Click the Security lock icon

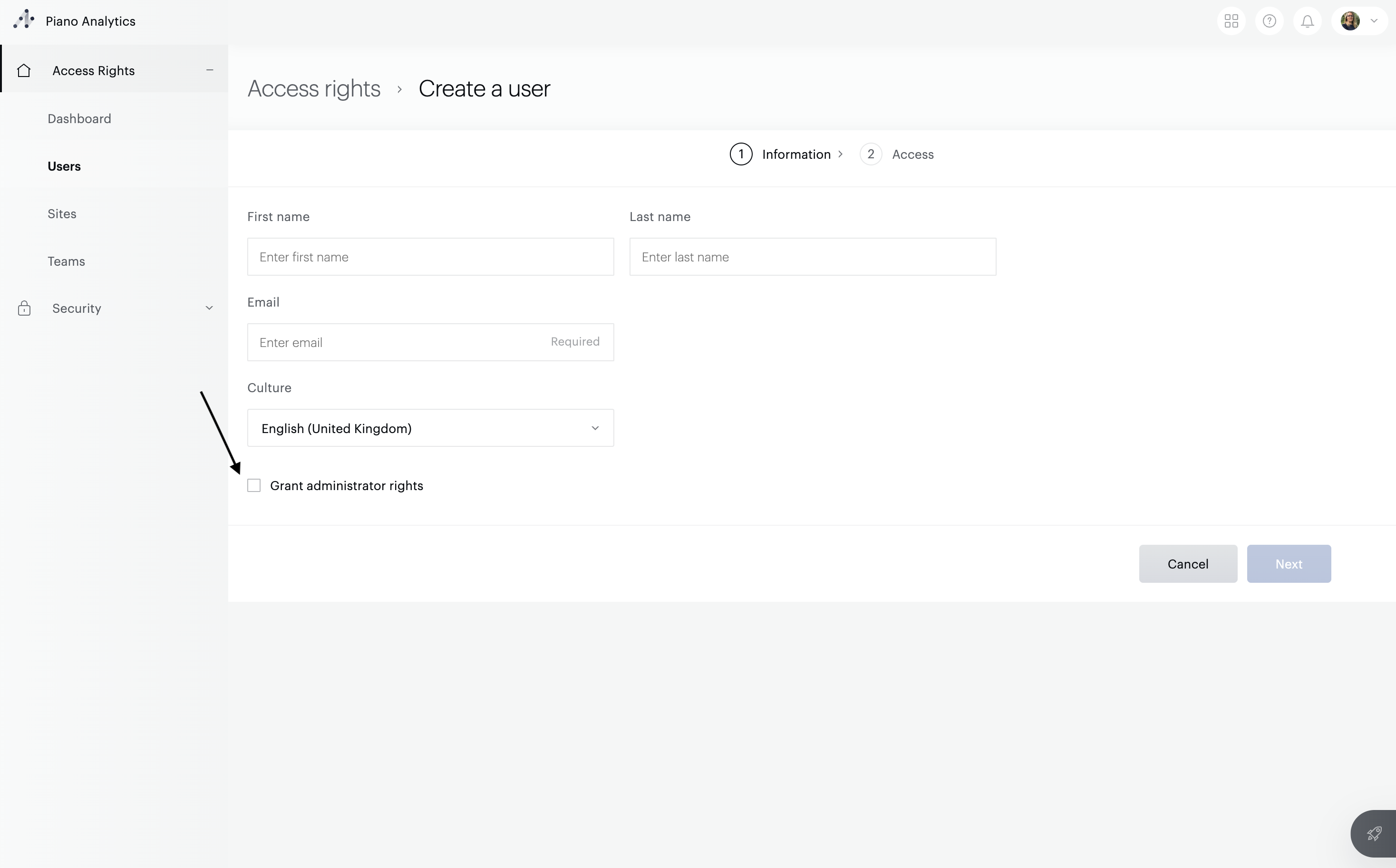pos(24,309)
